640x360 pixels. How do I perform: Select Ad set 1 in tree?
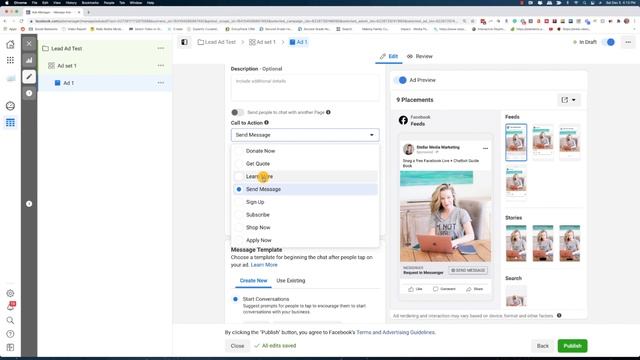[62, 65]
